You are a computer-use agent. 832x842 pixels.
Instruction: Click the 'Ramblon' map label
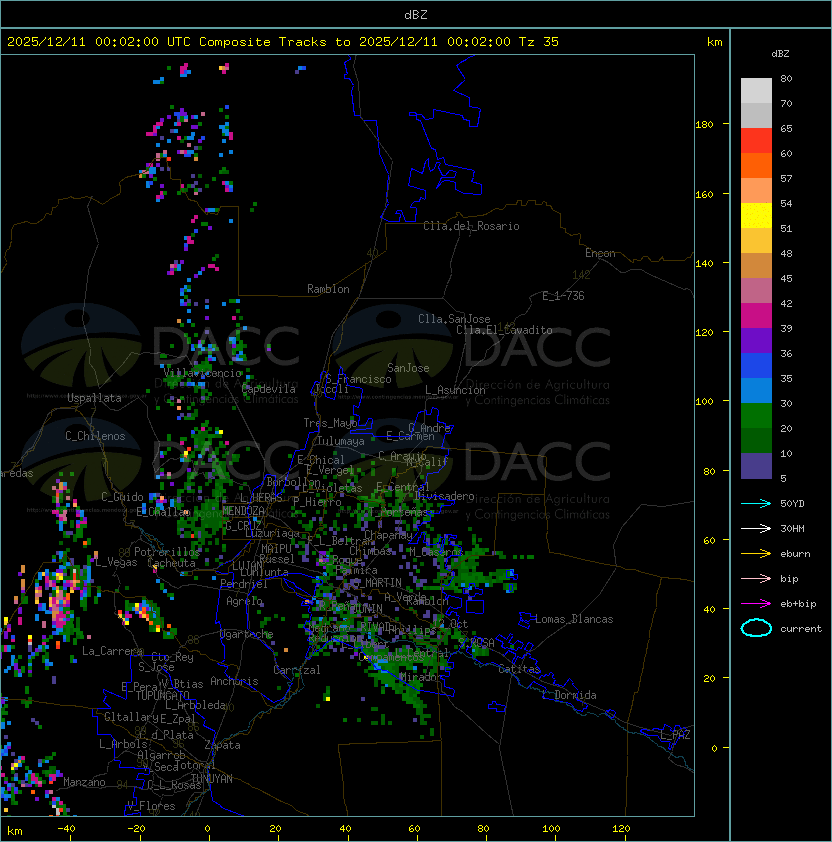[328, 289]
